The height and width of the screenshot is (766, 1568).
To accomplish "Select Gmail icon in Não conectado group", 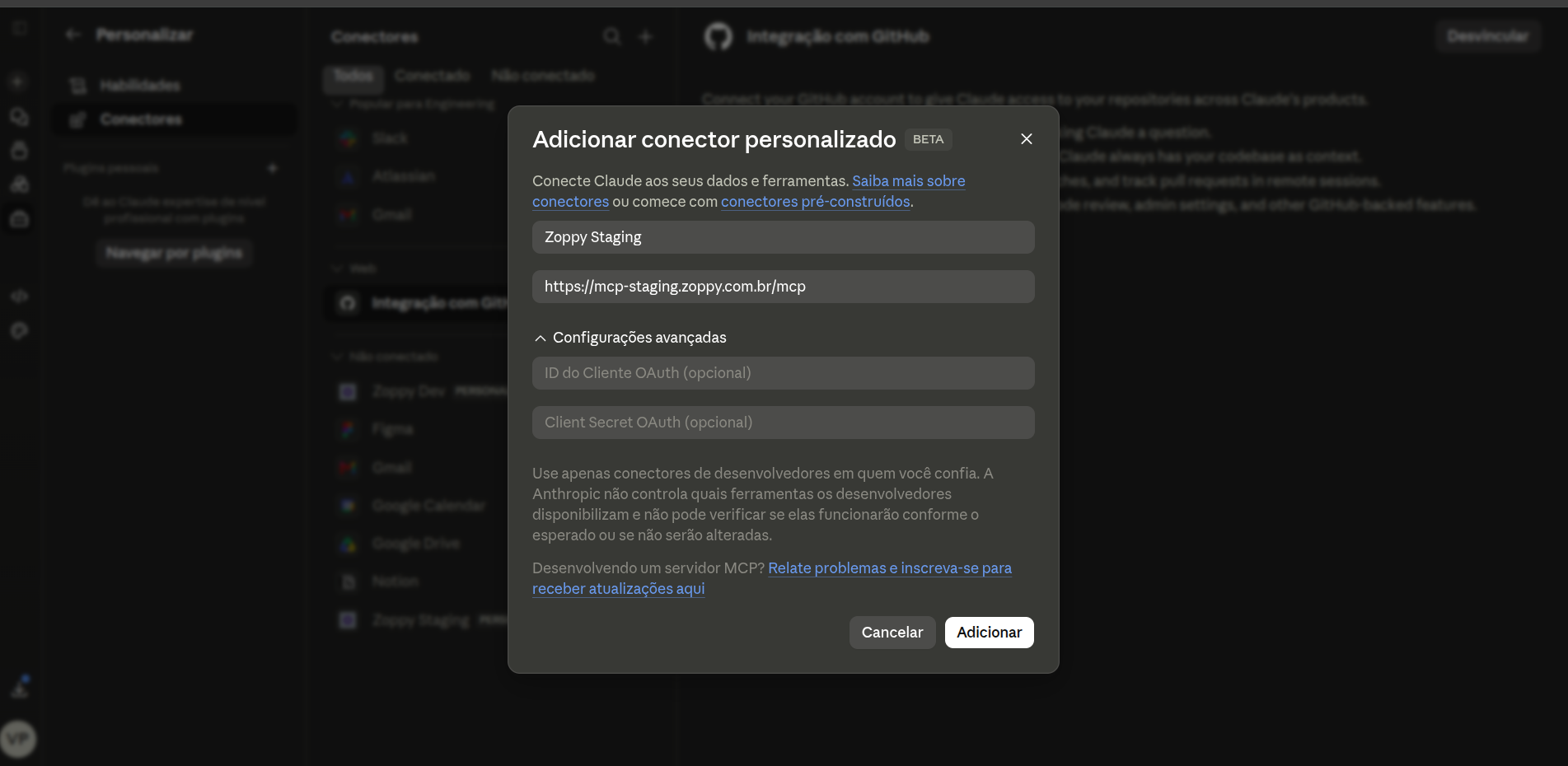I will coord(349,468).
